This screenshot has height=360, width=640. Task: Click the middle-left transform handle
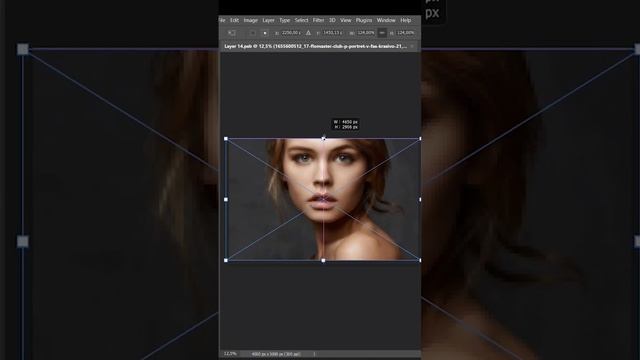(x=226, y=200)
